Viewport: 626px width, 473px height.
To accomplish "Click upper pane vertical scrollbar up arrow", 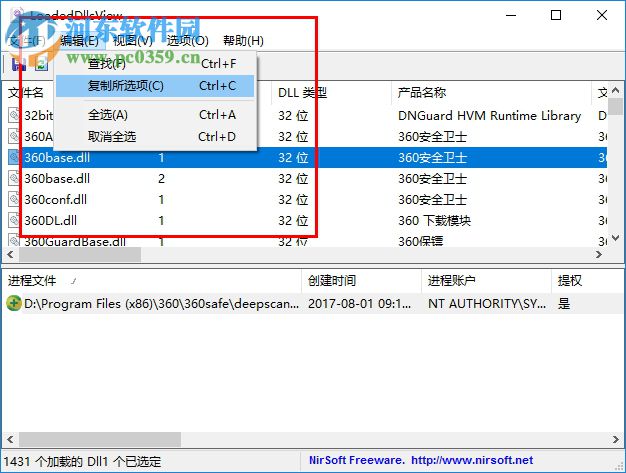I will 615,90.
